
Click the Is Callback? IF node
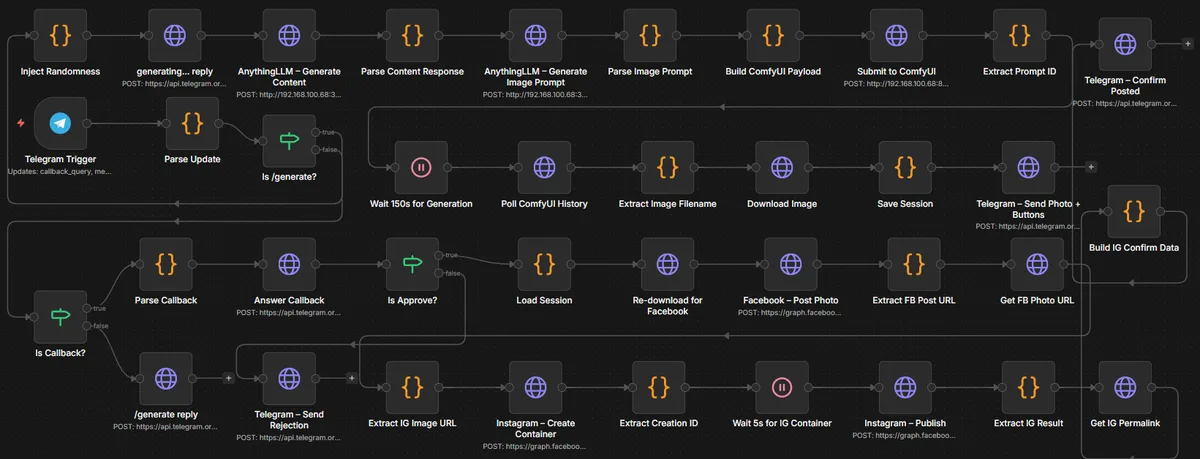[x=59, y=316]
